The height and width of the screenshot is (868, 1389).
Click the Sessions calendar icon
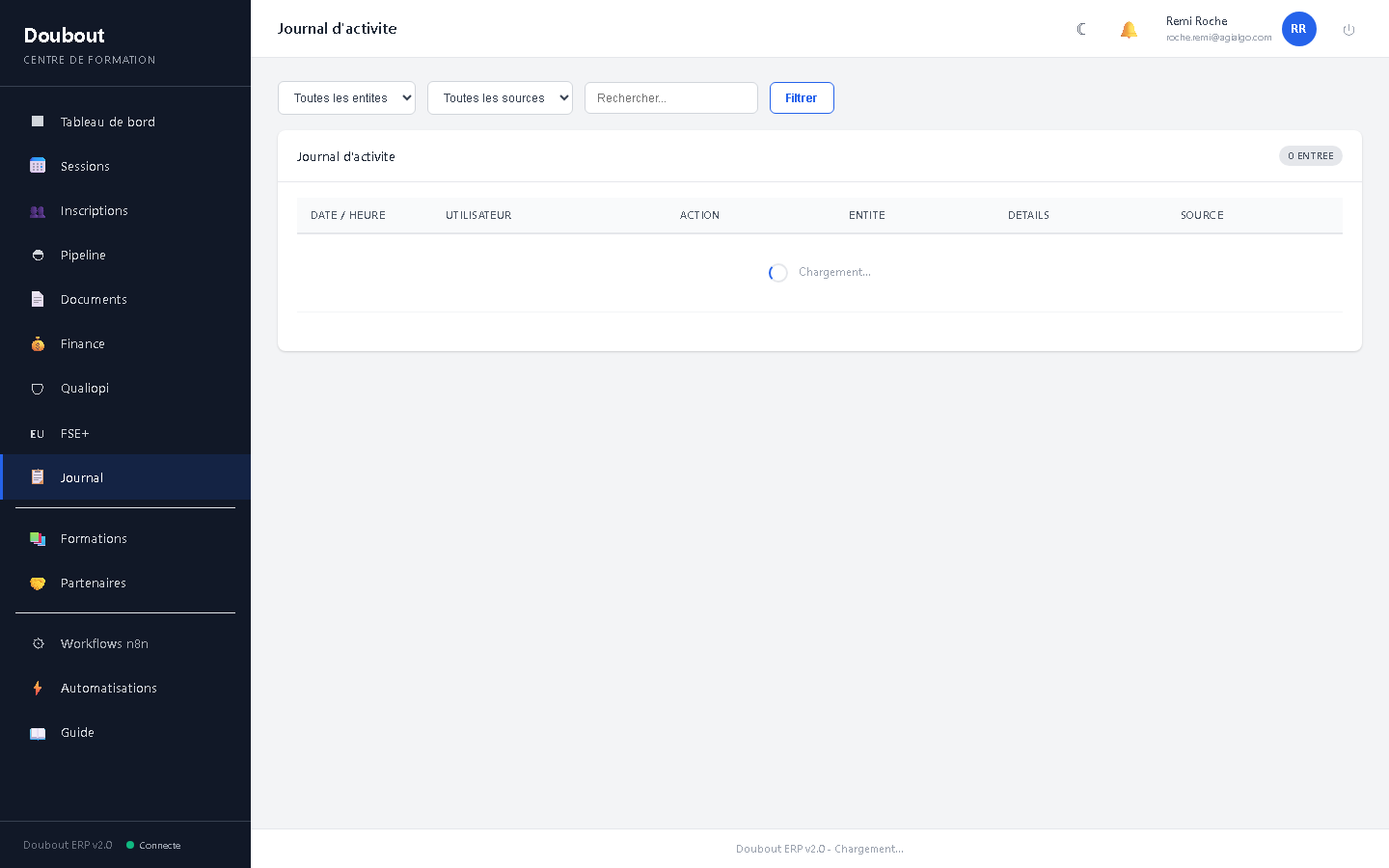pyautogui.click(x=38, y=166)
